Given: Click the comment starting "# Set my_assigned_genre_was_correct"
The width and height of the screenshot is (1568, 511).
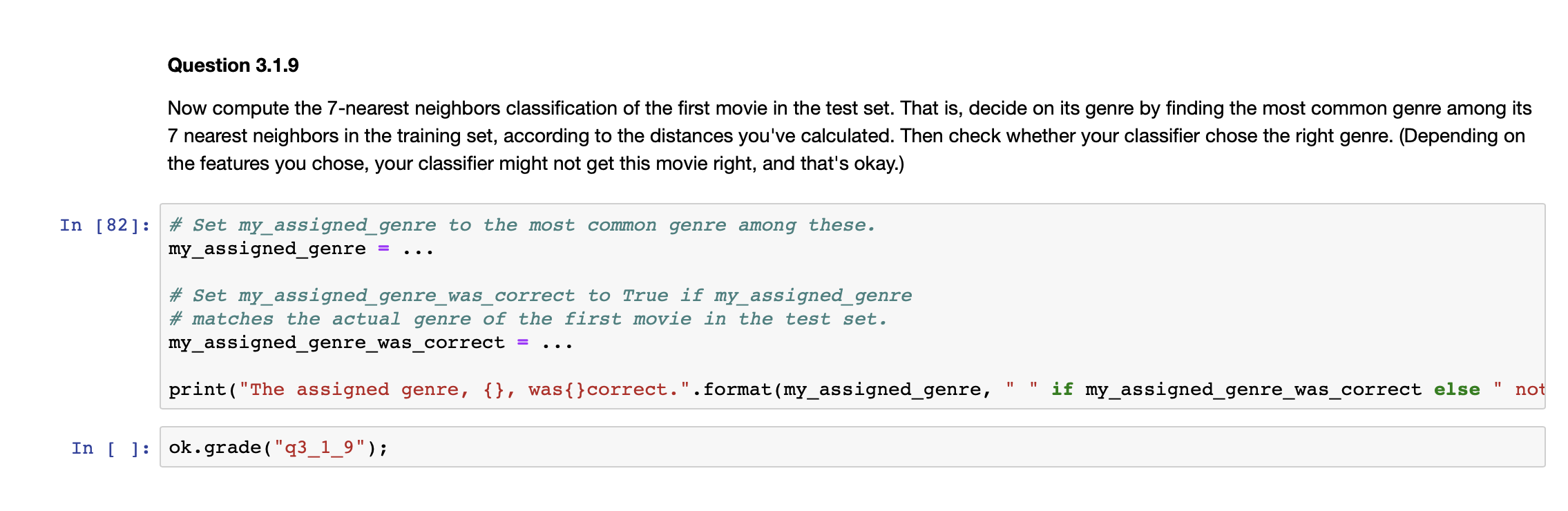Looking at the screenshot, I should pos(540,296).
